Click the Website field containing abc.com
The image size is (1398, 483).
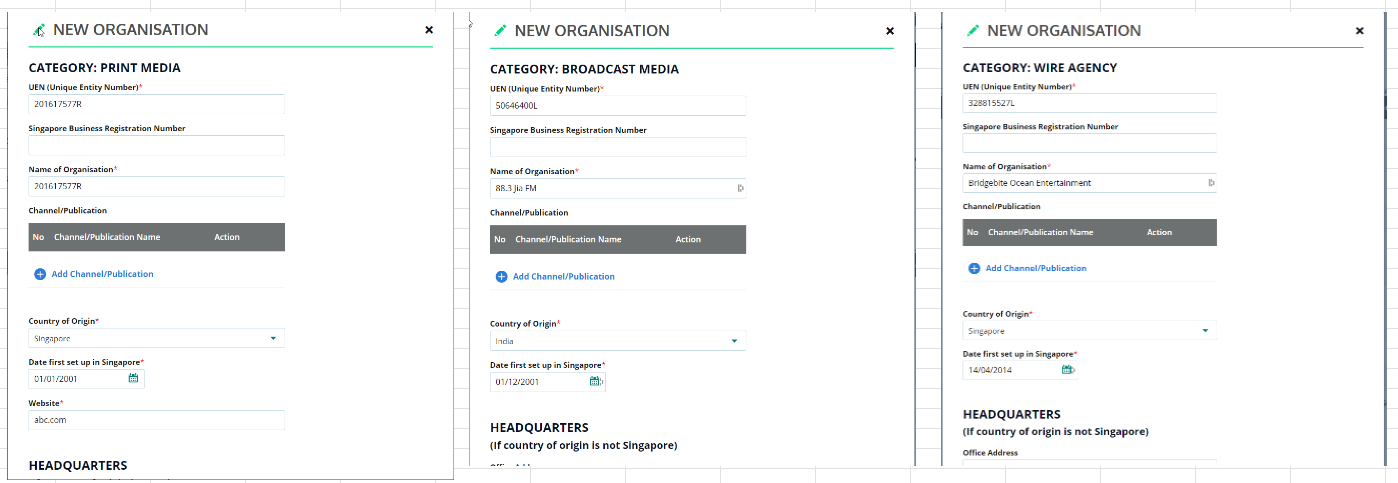[x=156, y=421]
